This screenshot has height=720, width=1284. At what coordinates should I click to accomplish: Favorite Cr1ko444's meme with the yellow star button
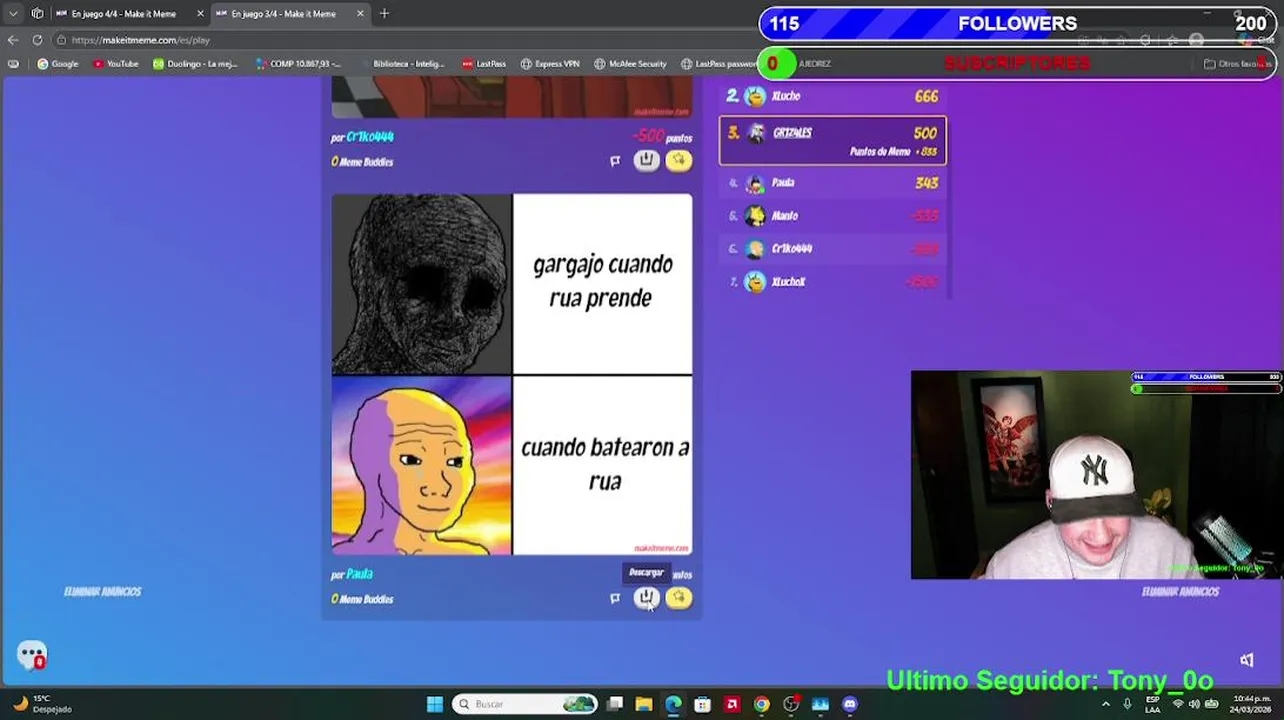pyautogui.click(x=678, y=160)
